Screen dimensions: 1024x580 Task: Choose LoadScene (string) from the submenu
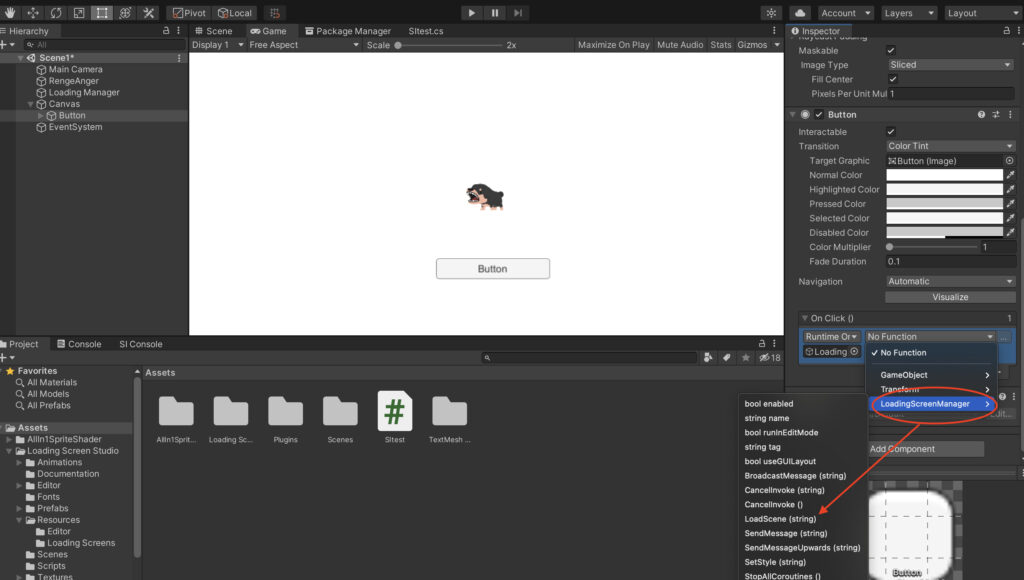click(780, 519)
